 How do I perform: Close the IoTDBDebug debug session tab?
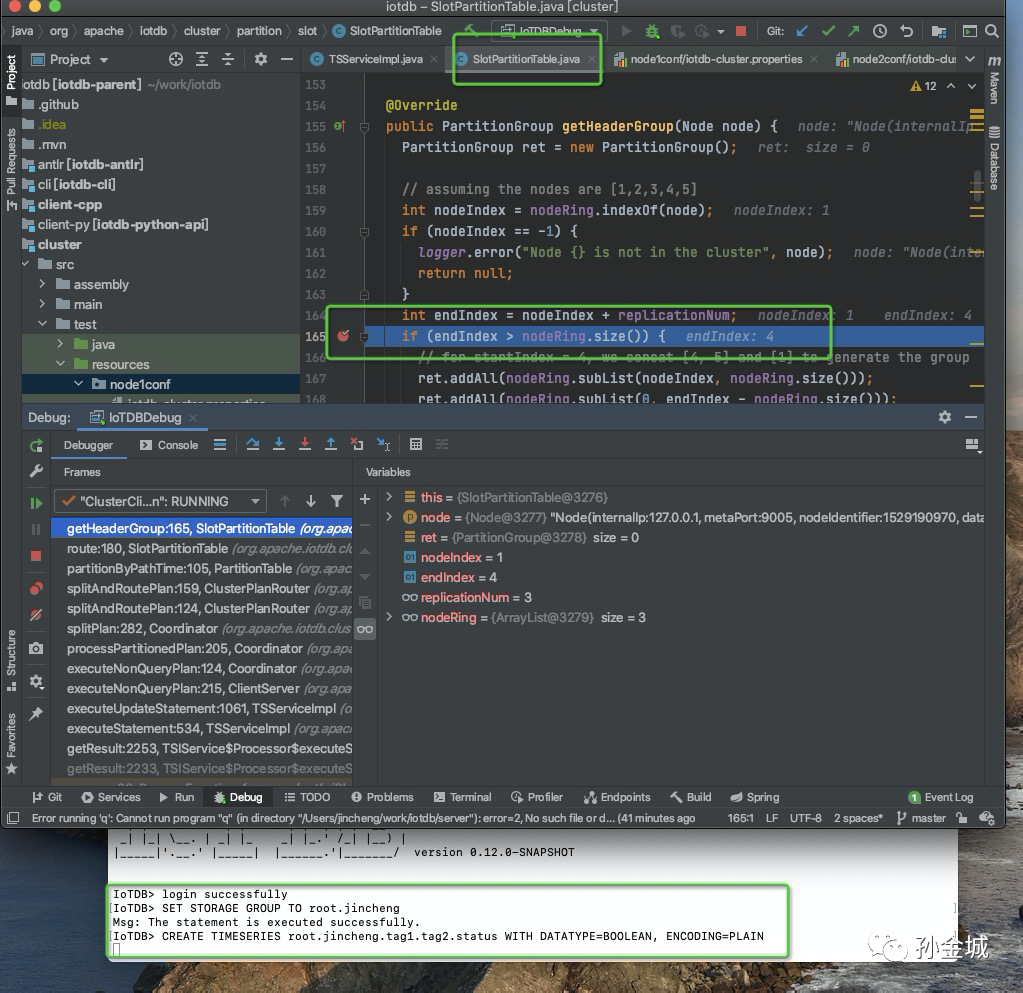point(192,418)
